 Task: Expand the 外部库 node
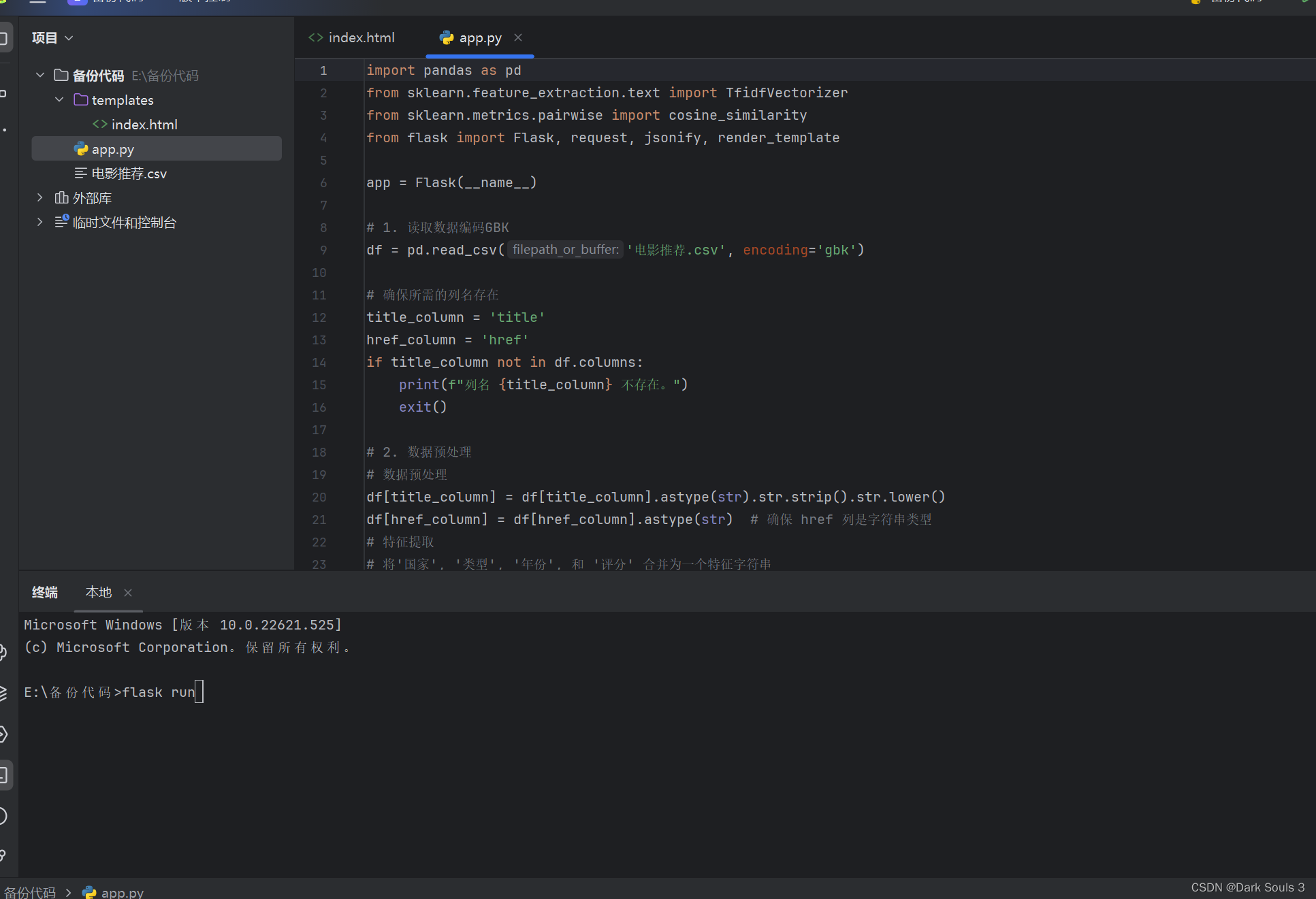coord(40,198)
